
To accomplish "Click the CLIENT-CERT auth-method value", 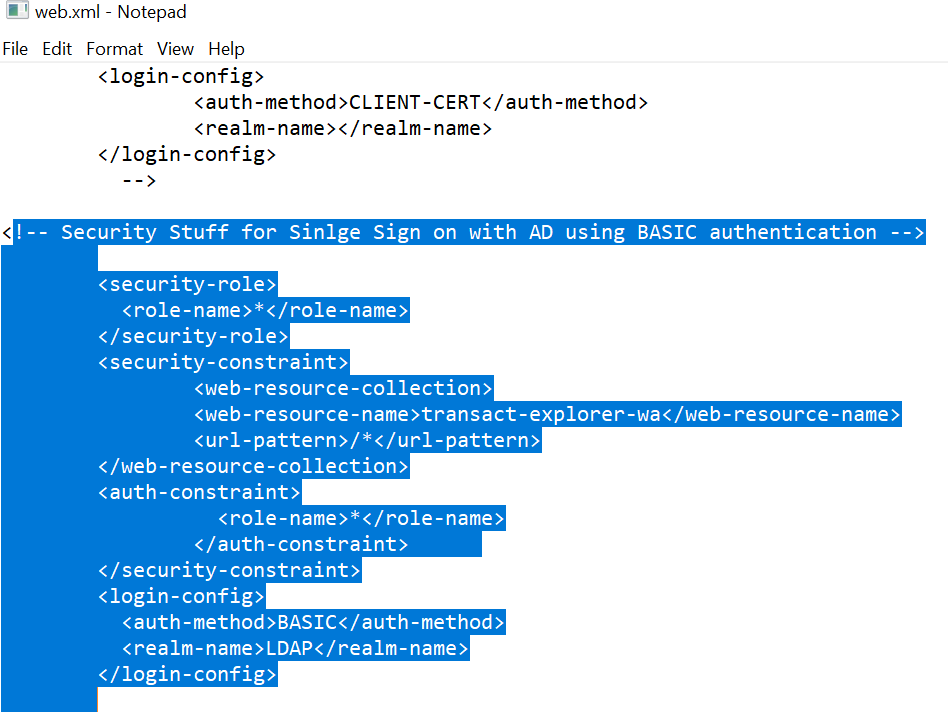I will pyautogui.click(x=415, y=102).
